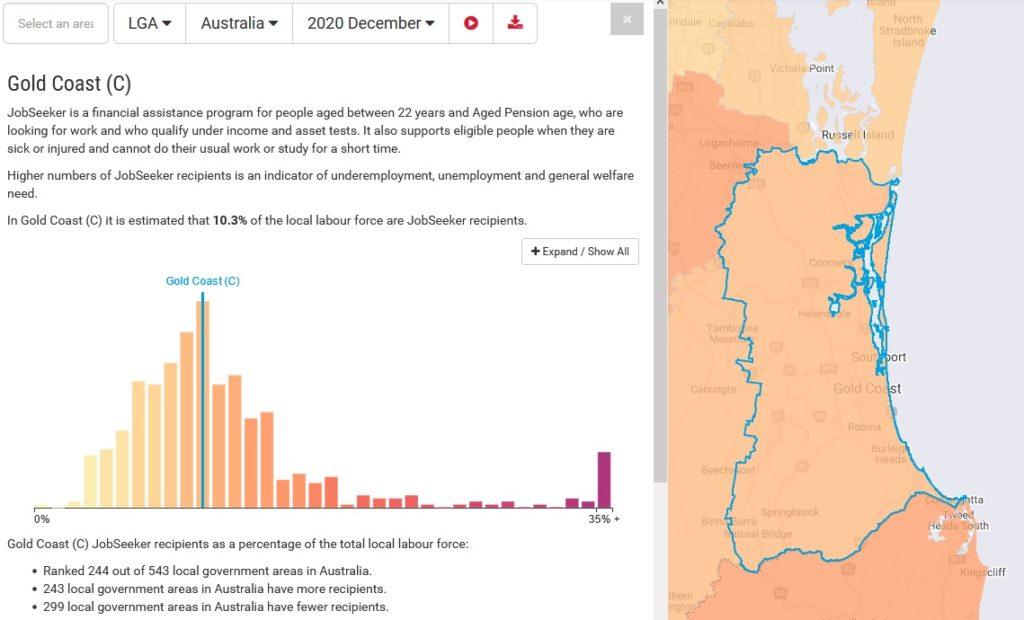Open the 2020 December date dropdown
The image size is (1024, 620).
click(371, 24)
